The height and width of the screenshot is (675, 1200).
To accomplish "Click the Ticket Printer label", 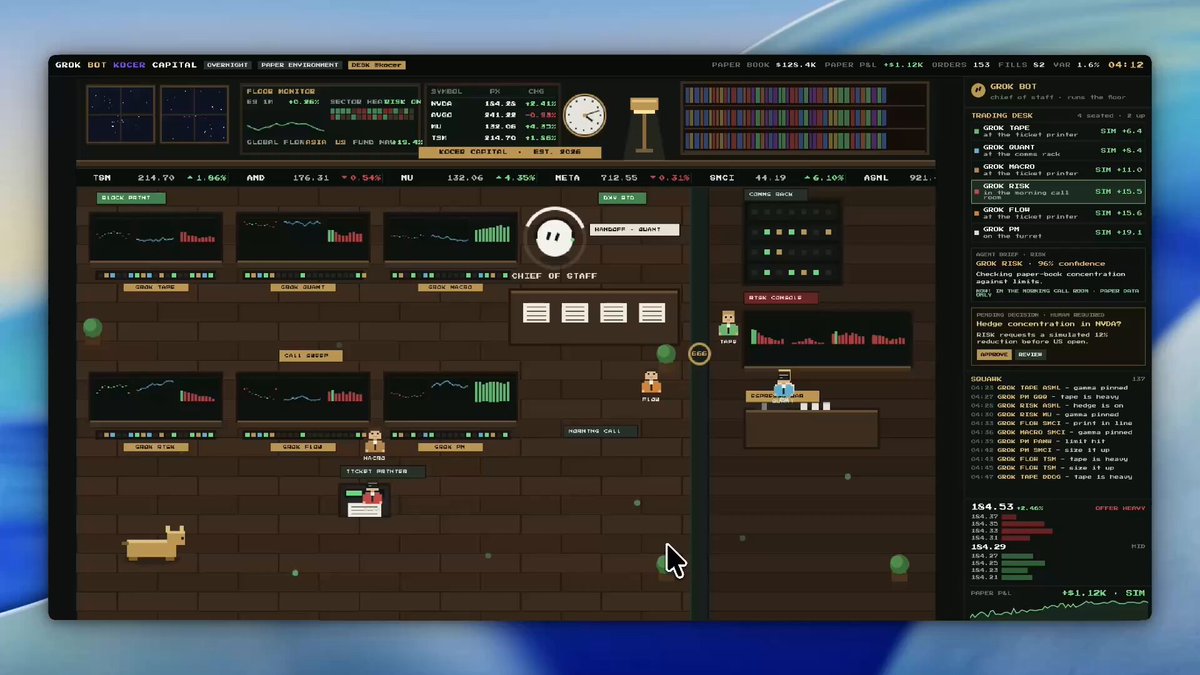I will [x=382, y=471].
